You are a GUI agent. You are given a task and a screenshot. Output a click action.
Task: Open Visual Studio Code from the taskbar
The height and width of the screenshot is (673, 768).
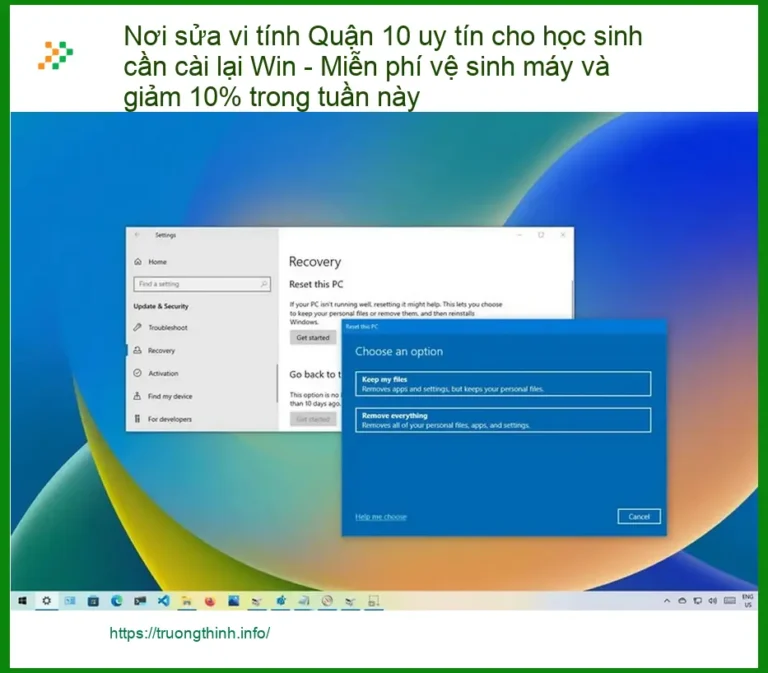coord(164,601)
